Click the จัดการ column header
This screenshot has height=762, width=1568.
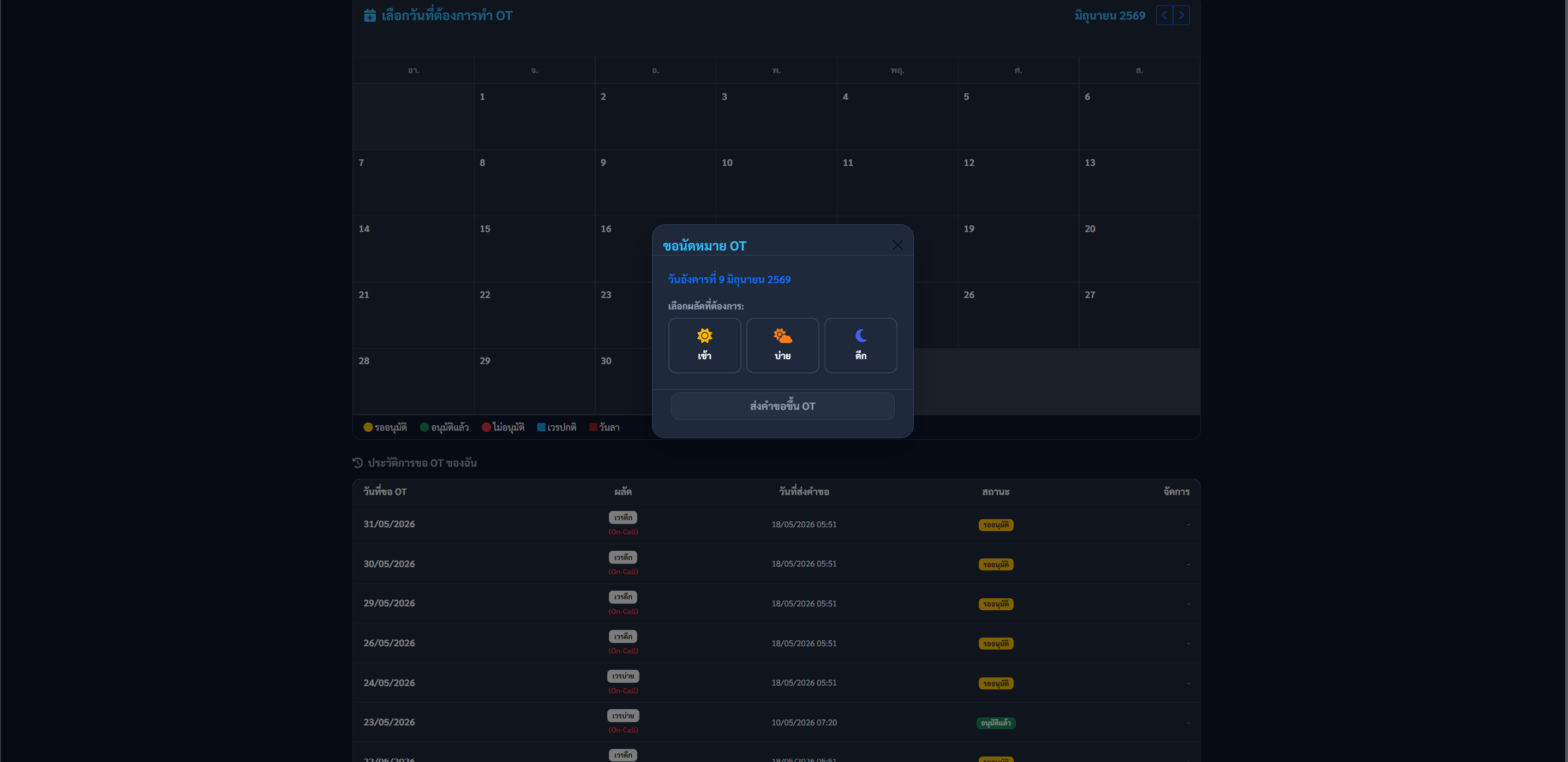pyautogui.click(x=1176, y=492)
